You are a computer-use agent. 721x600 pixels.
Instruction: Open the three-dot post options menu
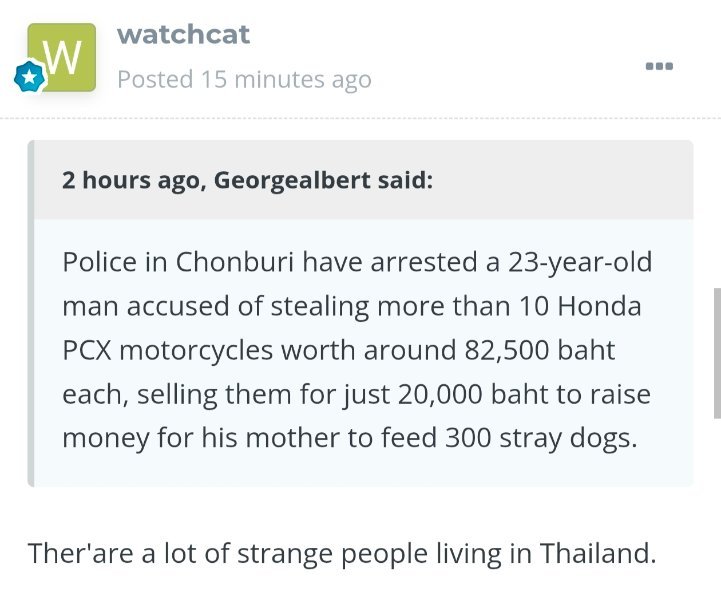(x=659, y=66)
